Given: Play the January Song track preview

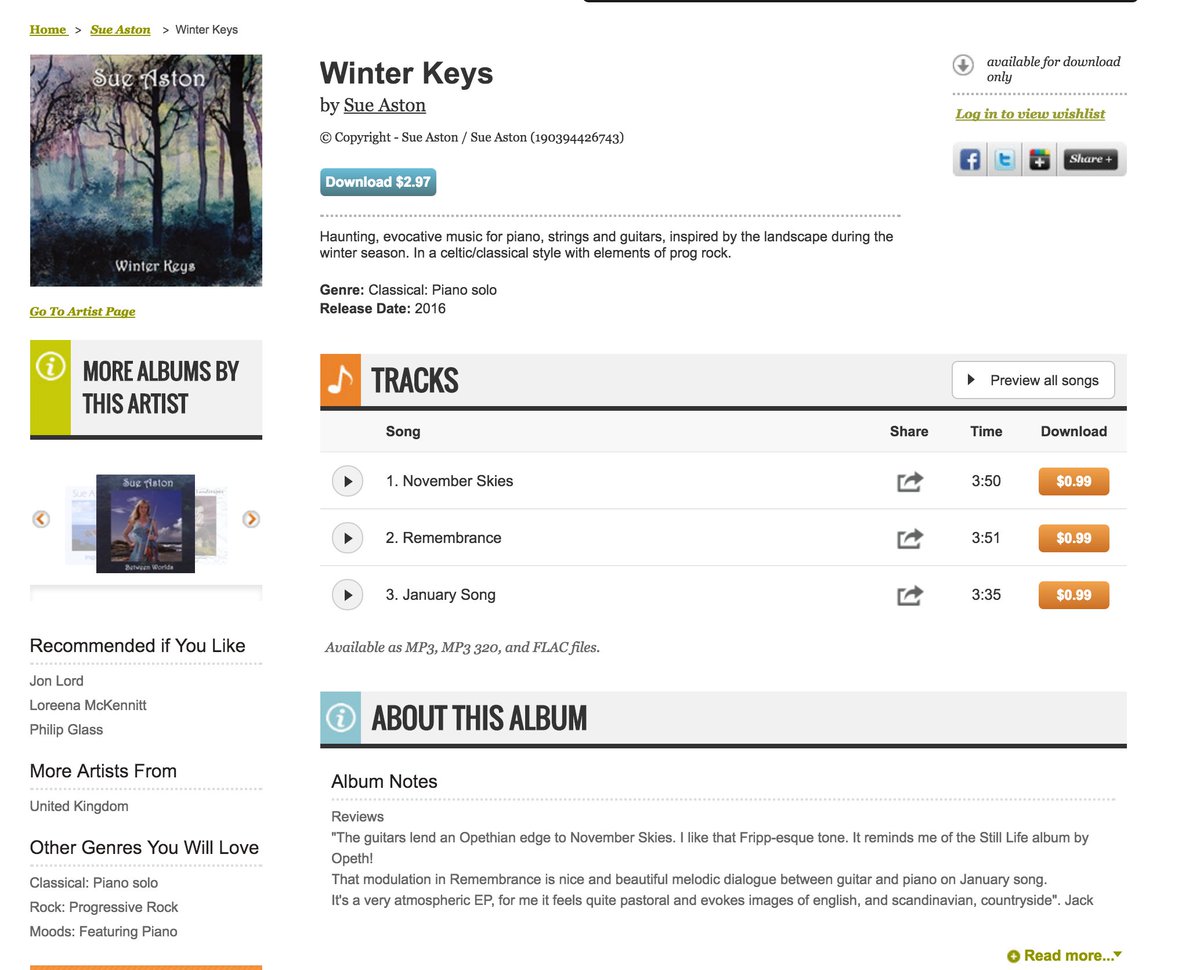Looking at the screenshot, I should [347, 595].
